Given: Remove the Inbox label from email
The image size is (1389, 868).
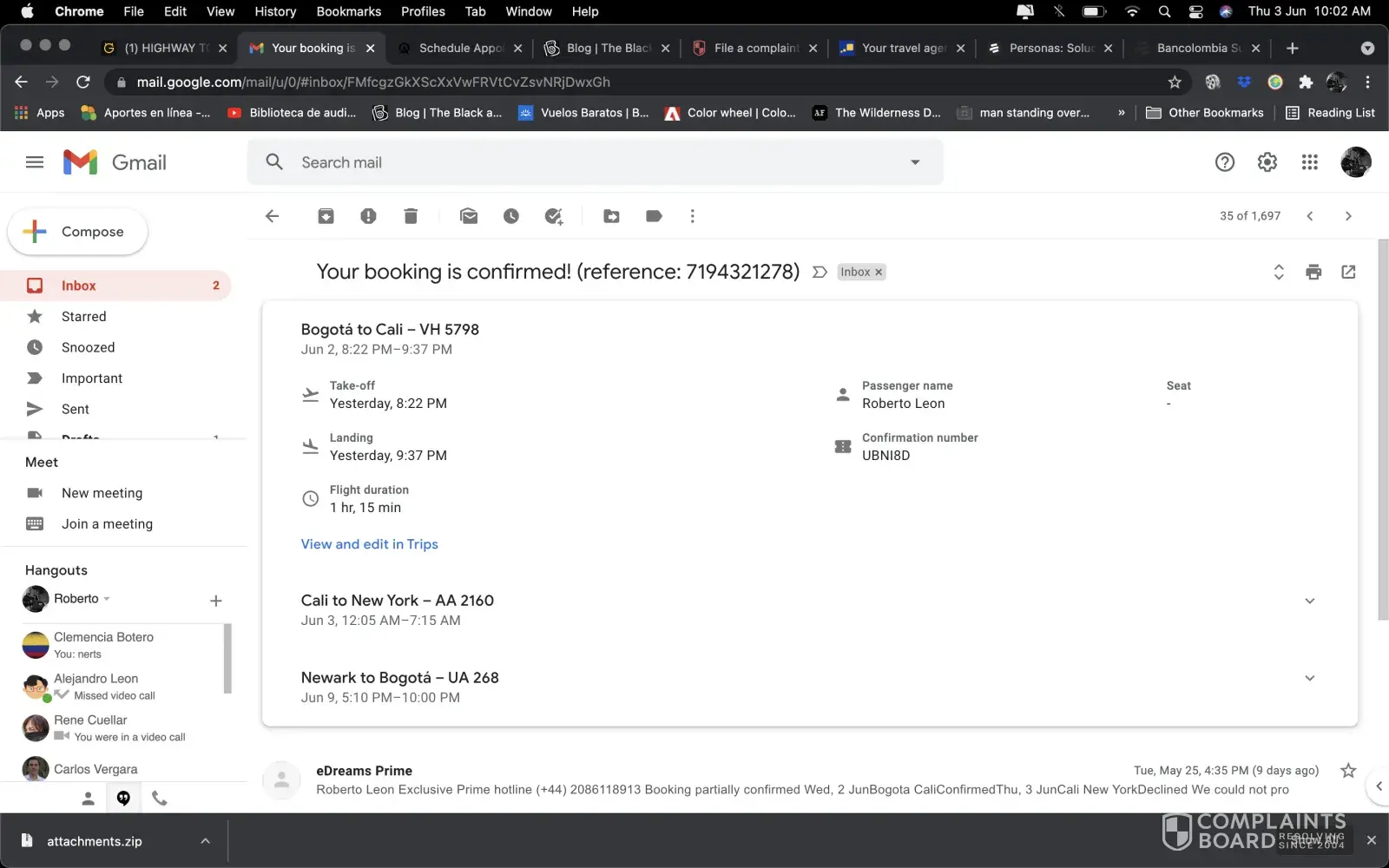Looking at the screenshot, I should click(x=879, y=273).
